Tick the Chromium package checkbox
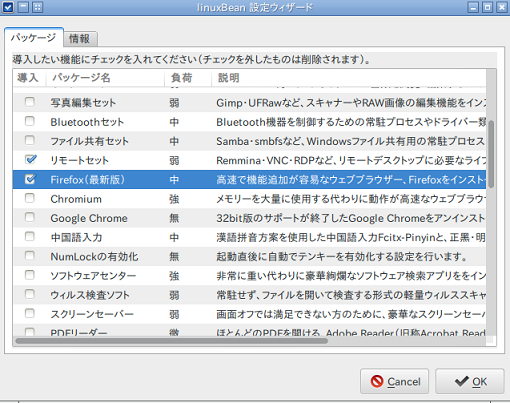 (30, 198)
